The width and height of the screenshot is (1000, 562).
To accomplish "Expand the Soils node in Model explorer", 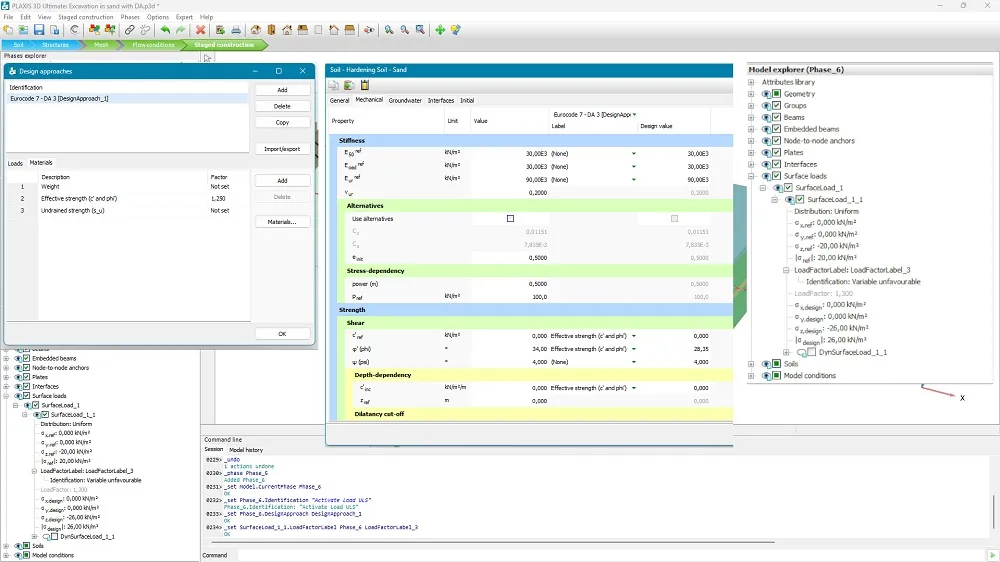I will (751, 364).
